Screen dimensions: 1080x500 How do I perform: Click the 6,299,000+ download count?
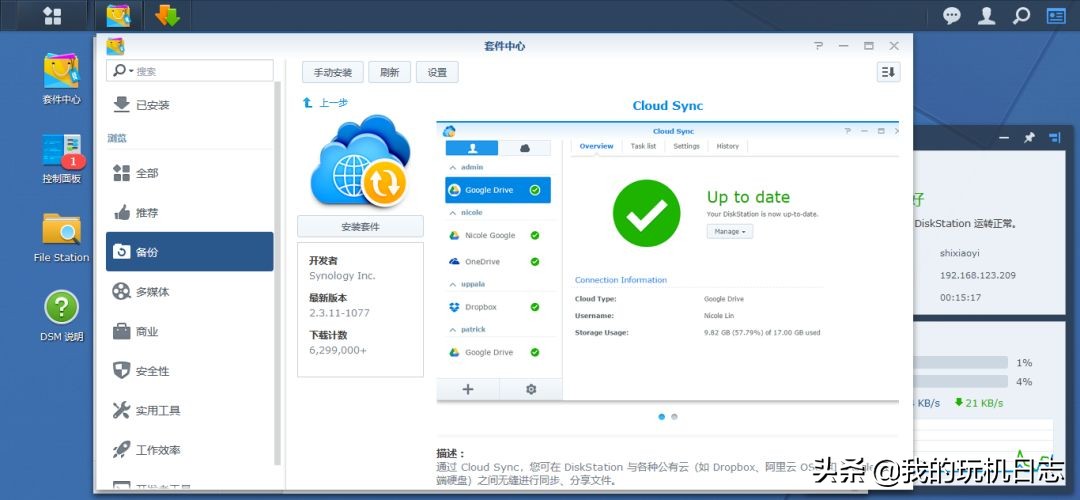click(x=338, y=350)
